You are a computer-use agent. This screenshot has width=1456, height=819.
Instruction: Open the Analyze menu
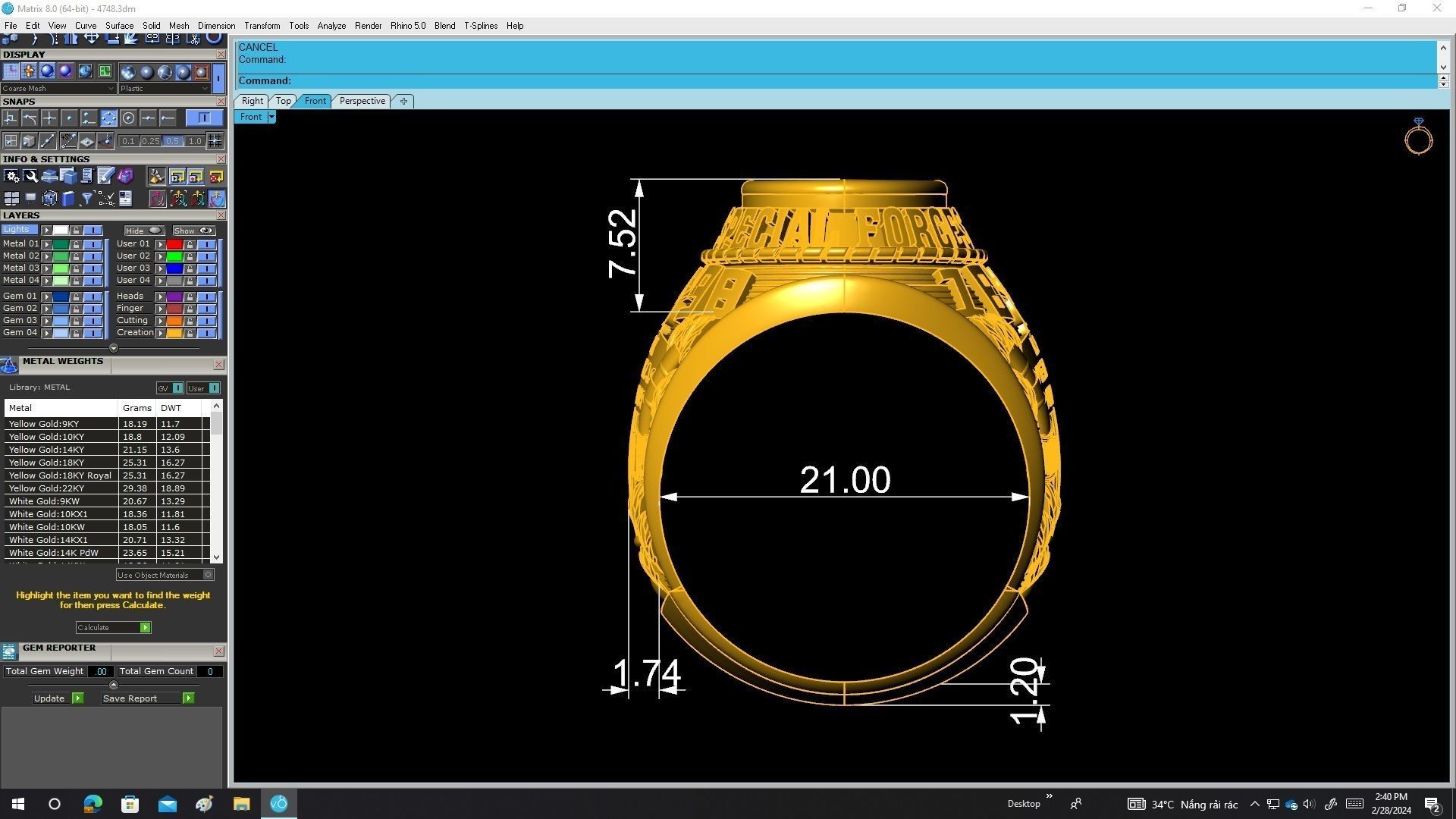[331, 26]
